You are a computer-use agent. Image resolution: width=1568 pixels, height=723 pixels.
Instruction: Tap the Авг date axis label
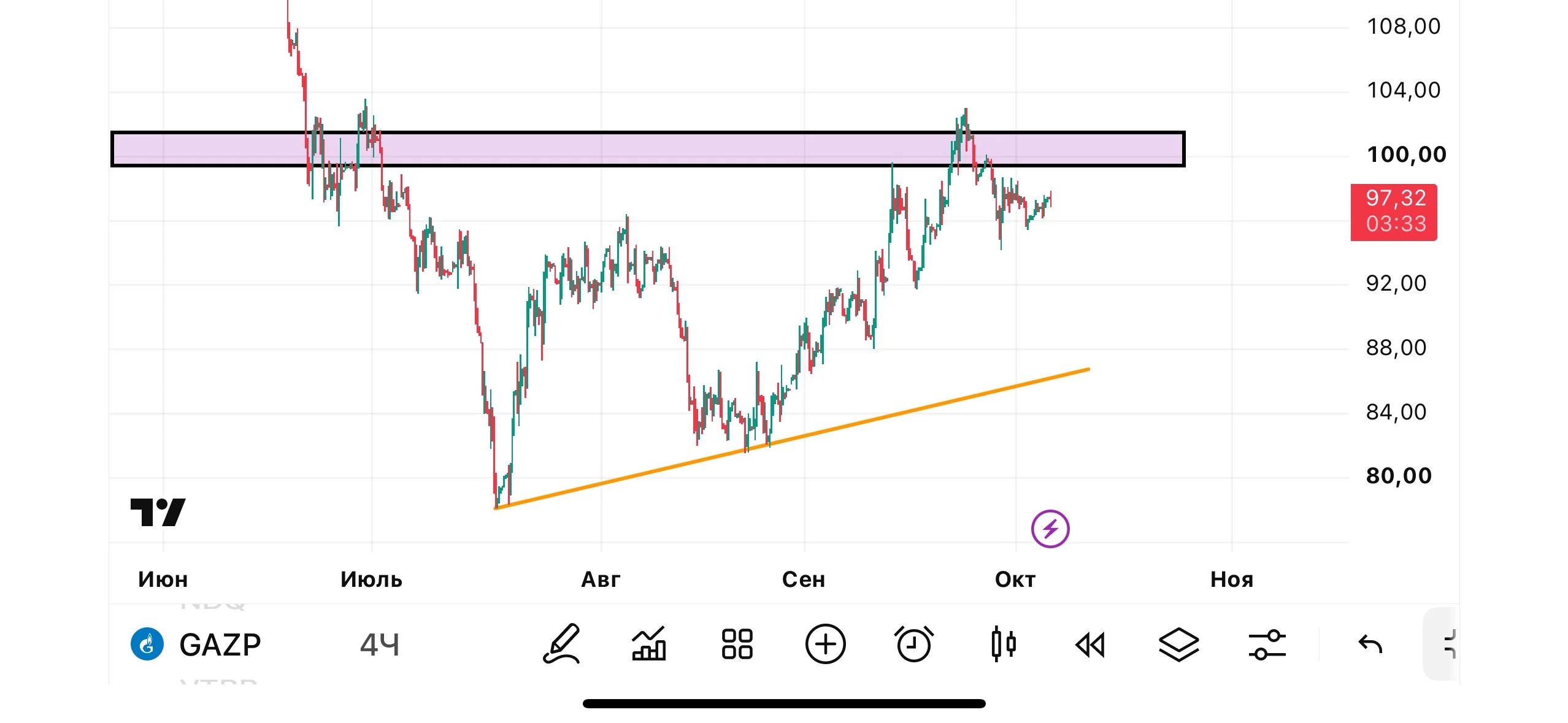(601, 580)
